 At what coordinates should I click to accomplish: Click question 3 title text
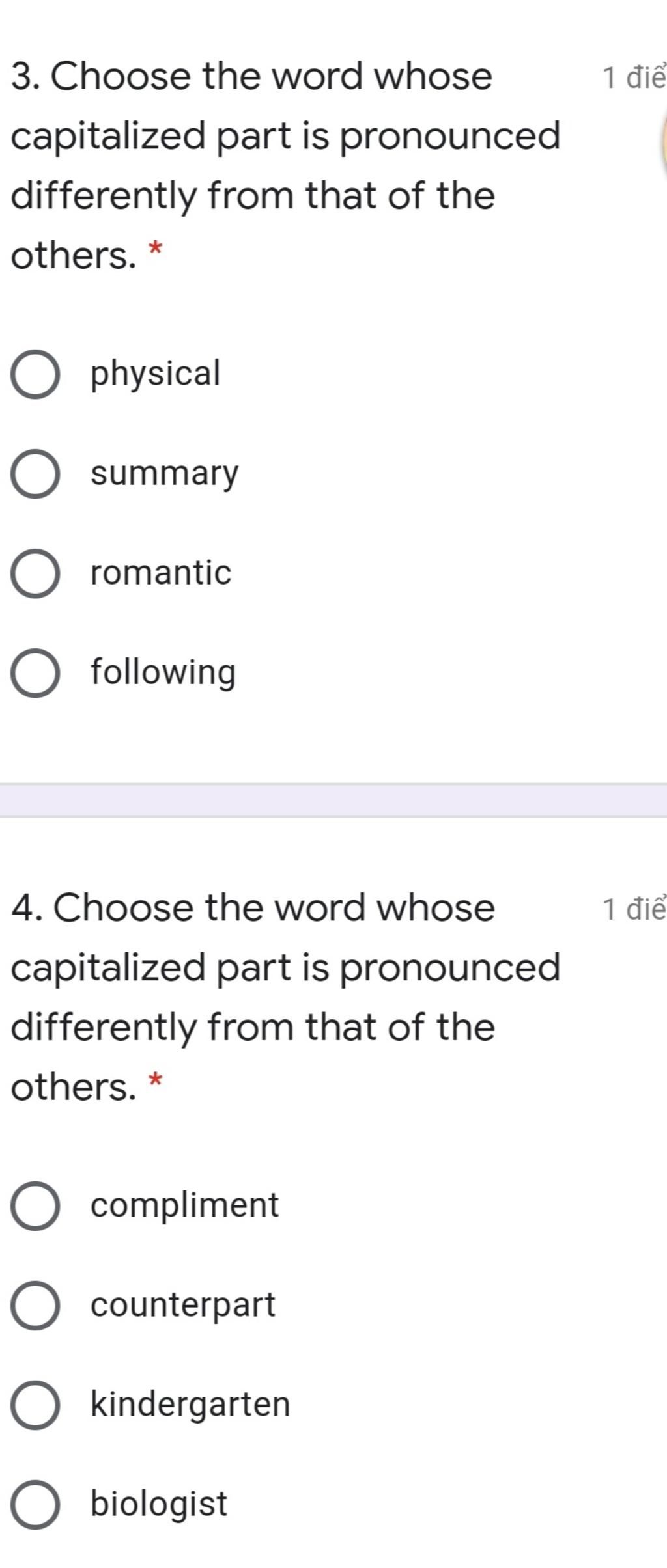click(286, 165)
